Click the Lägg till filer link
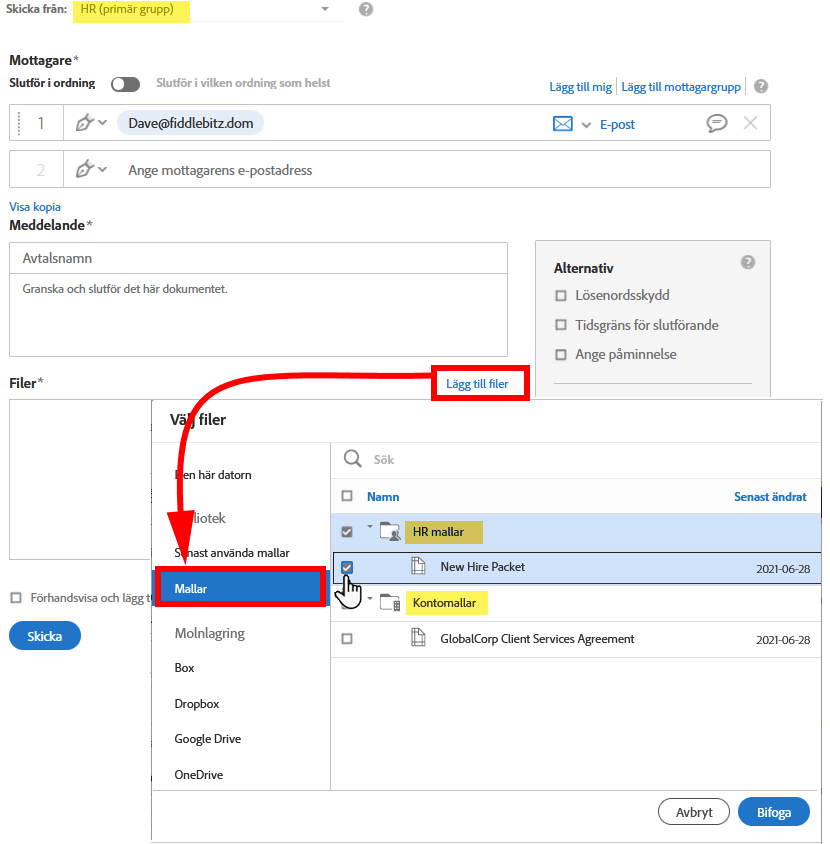Image resolution: width=830 pixels, height=844 pixels. click(x=479, y=384)
